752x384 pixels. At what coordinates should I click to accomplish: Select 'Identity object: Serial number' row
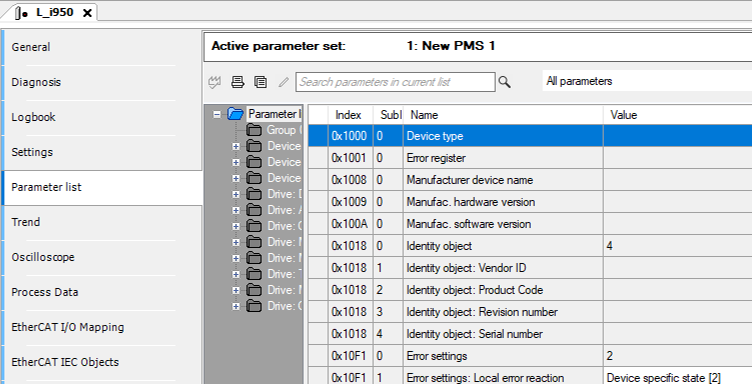point(530,334)
